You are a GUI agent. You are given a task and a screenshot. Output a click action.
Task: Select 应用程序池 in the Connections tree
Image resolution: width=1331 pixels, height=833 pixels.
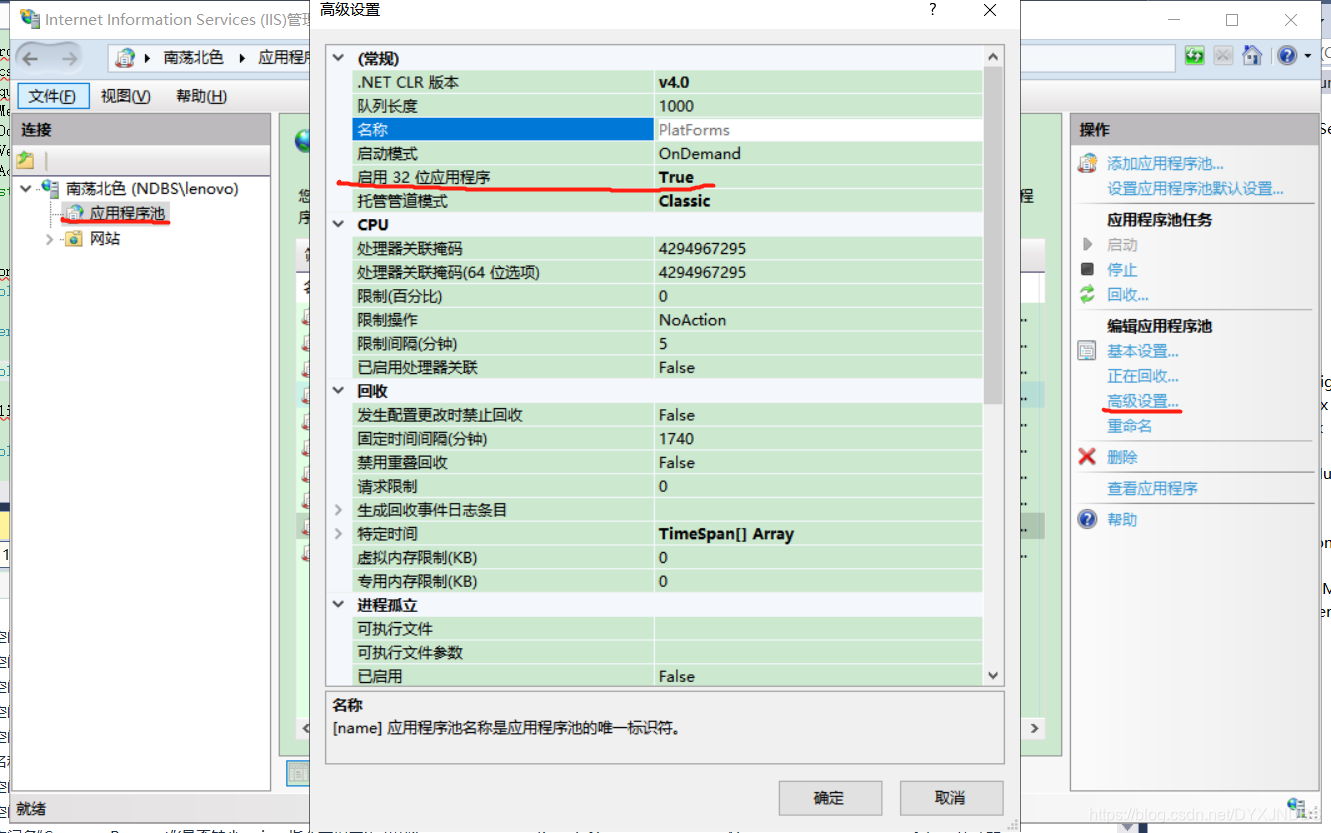[127, 213]
